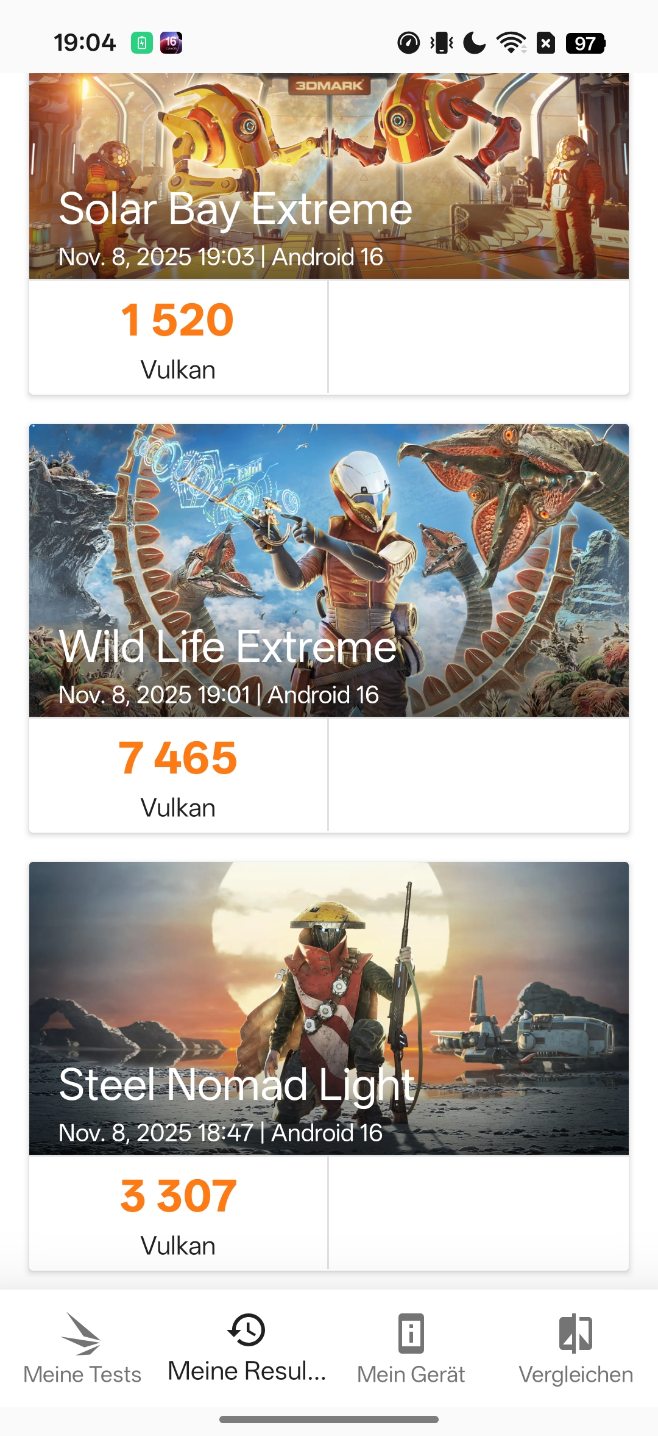Switch to the Vergleichen tab label
Viewport: 658px width, 1436px height.
point(575,1375)
